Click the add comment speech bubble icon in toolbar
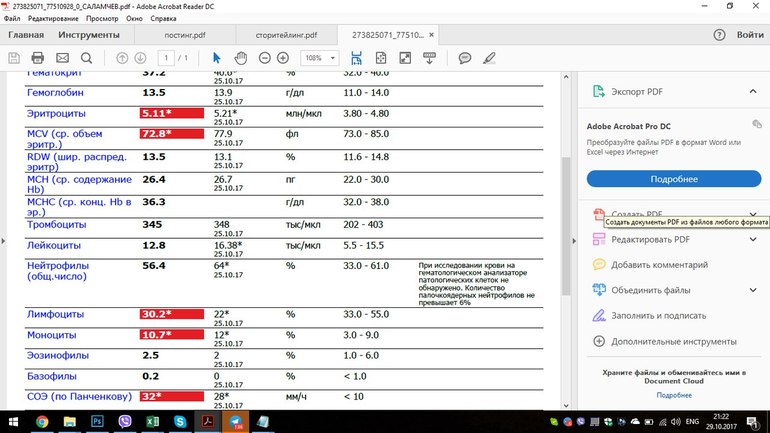Screen dimensions: 770x433 [x=465, y=58]
